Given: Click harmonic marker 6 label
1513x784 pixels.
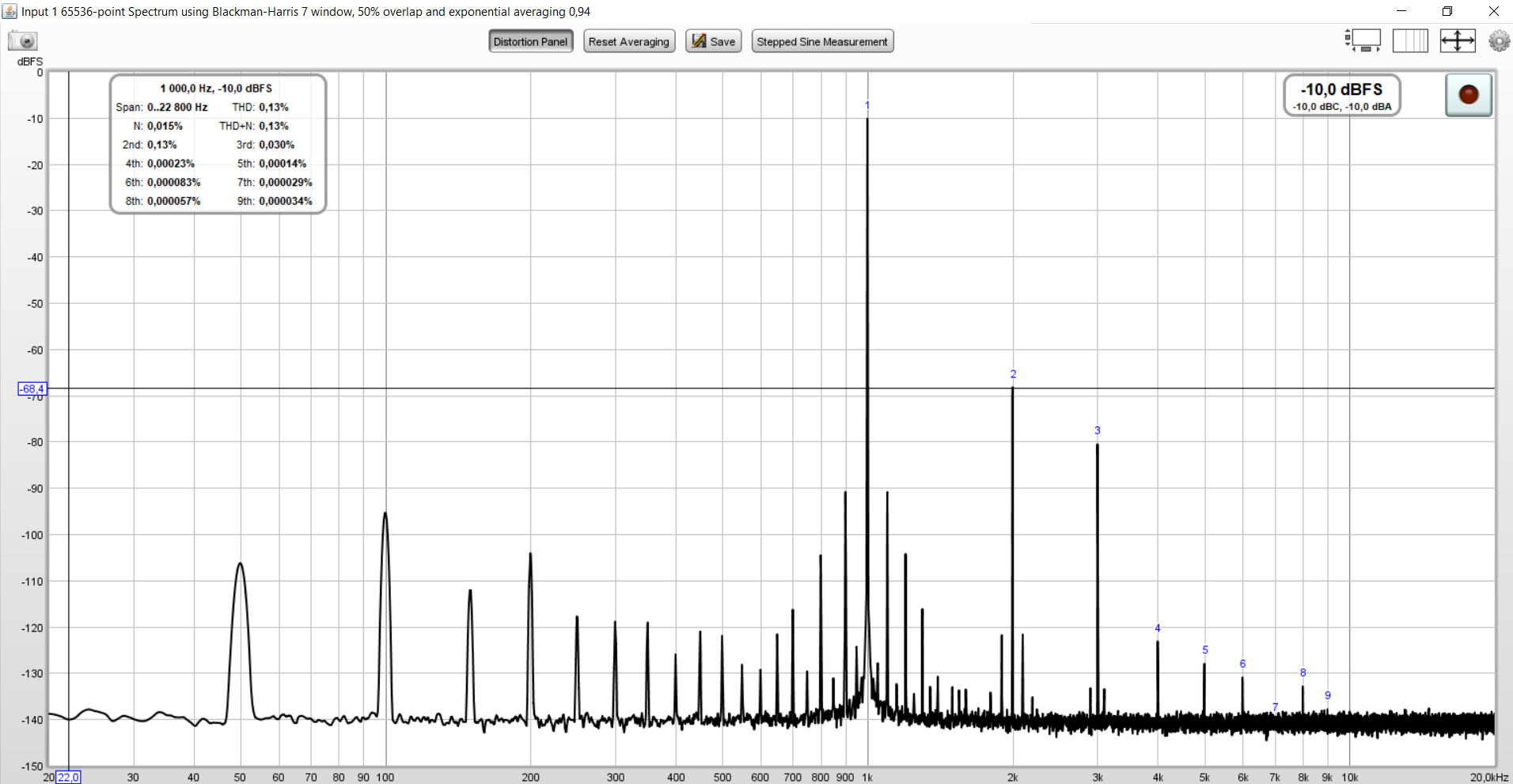Looking at the screenshot, I should [x=1242, y=664].
